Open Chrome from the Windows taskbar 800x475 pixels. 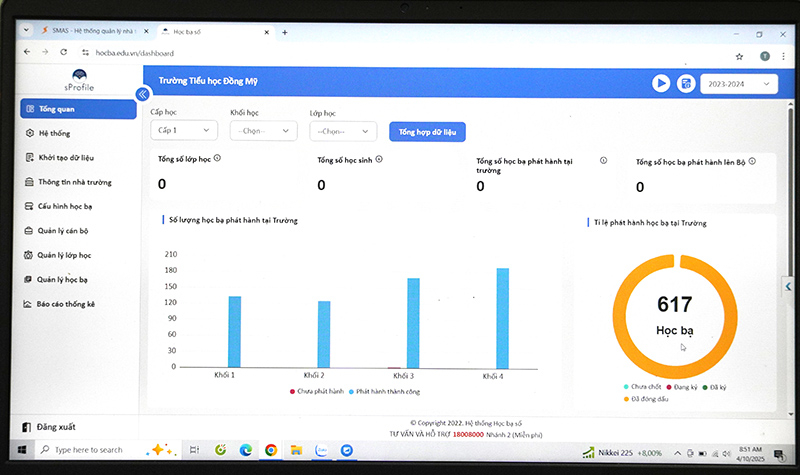click(271, 450)
